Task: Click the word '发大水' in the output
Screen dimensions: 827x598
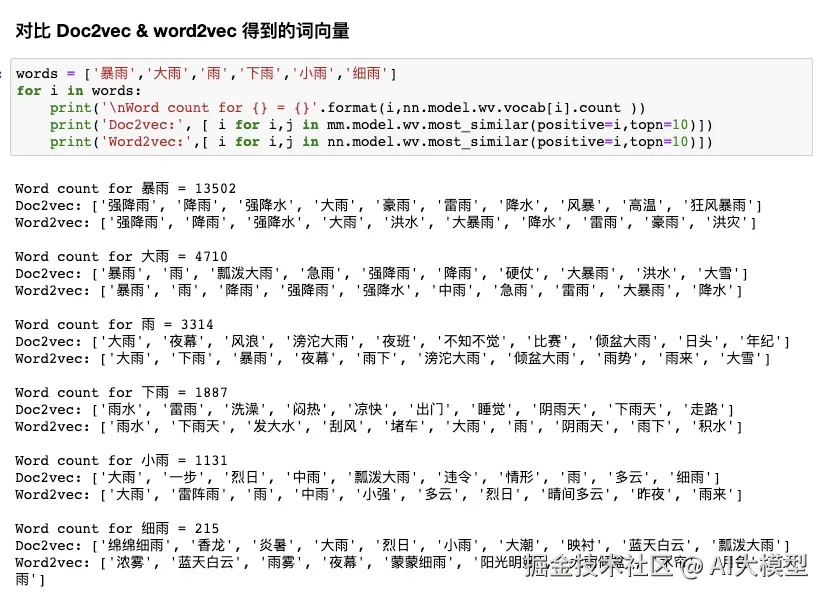Action: coord(274,427)
